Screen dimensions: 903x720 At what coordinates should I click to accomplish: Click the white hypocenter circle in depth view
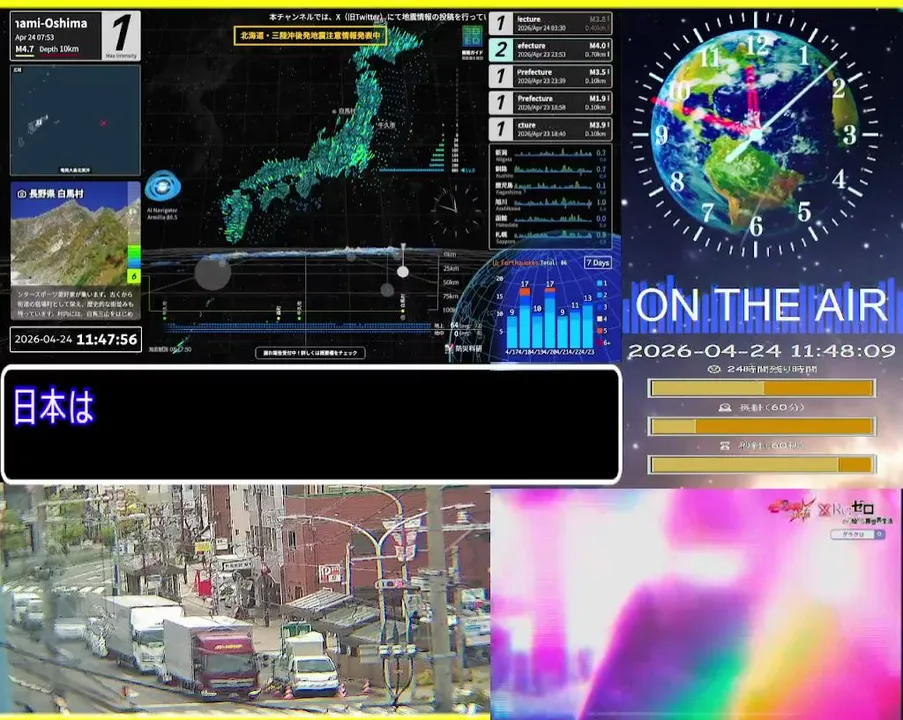(x=403, y=271)
